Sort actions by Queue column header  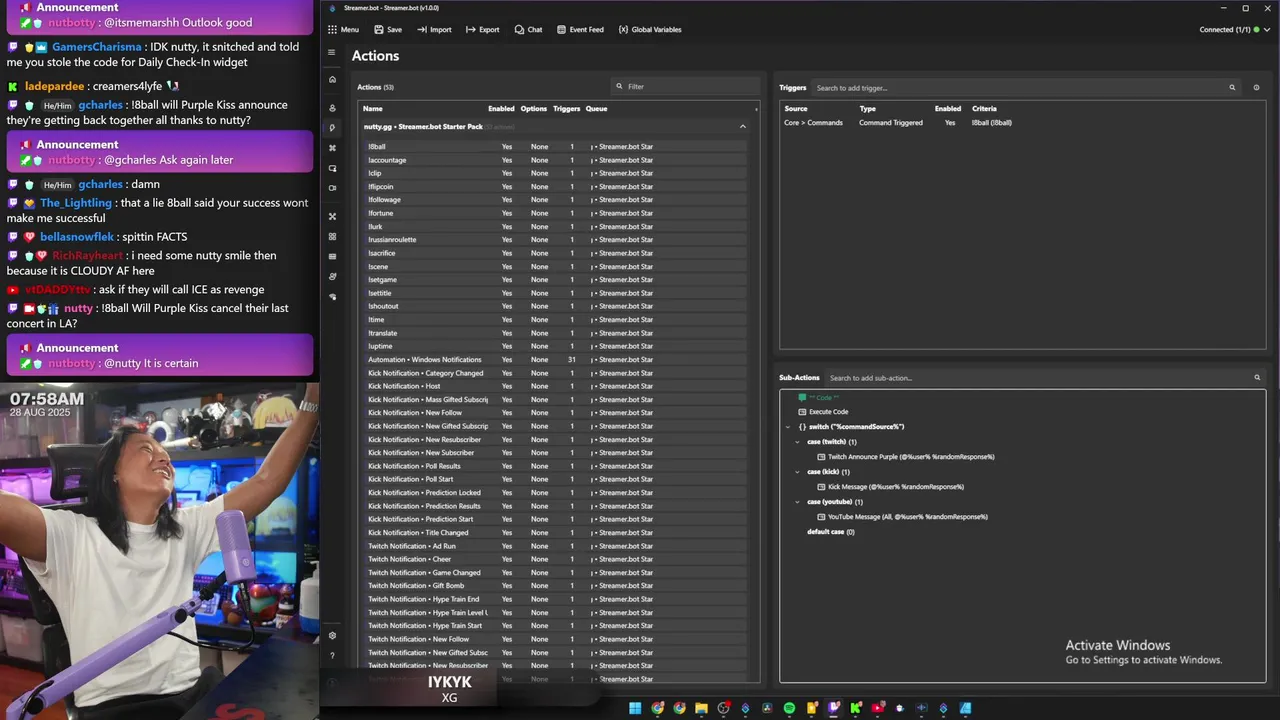596,108
